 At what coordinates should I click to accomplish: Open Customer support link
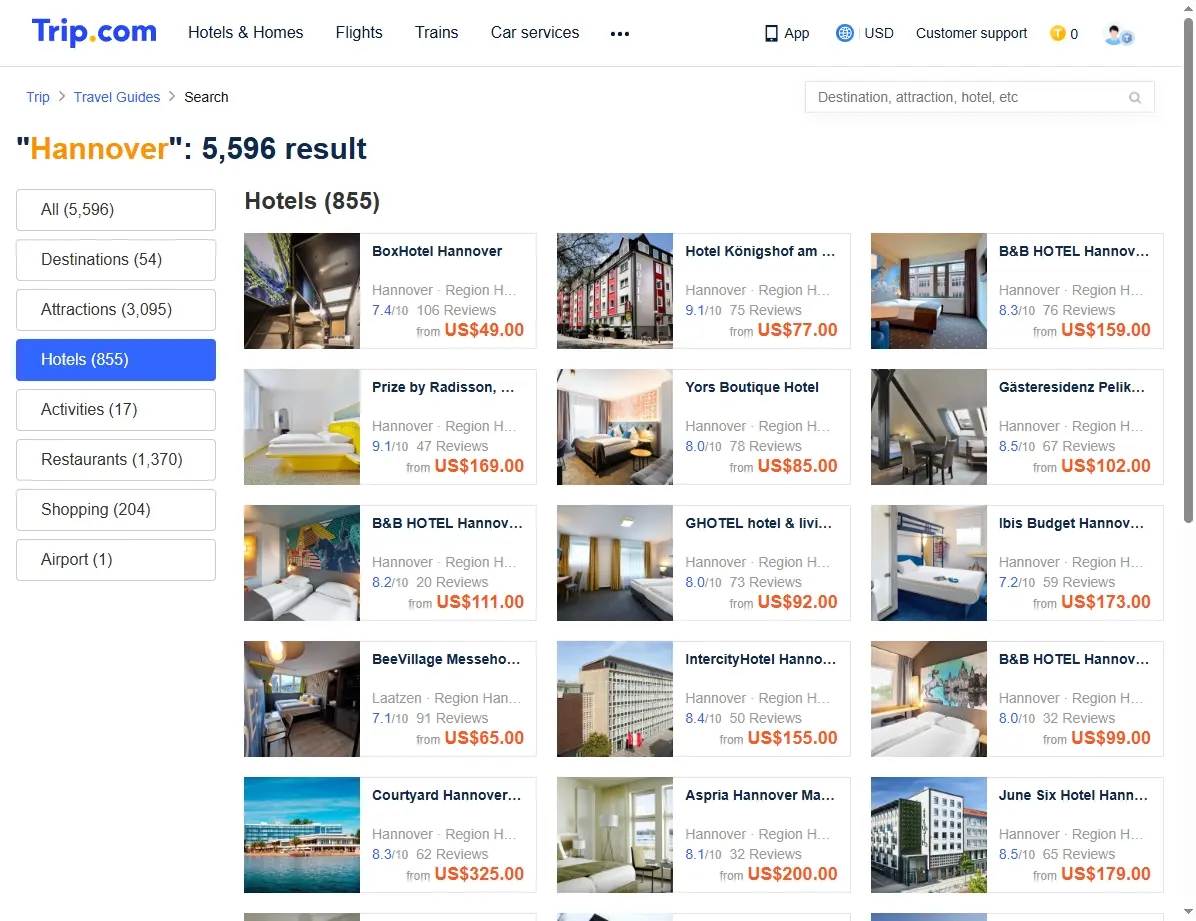click(971, 33)
